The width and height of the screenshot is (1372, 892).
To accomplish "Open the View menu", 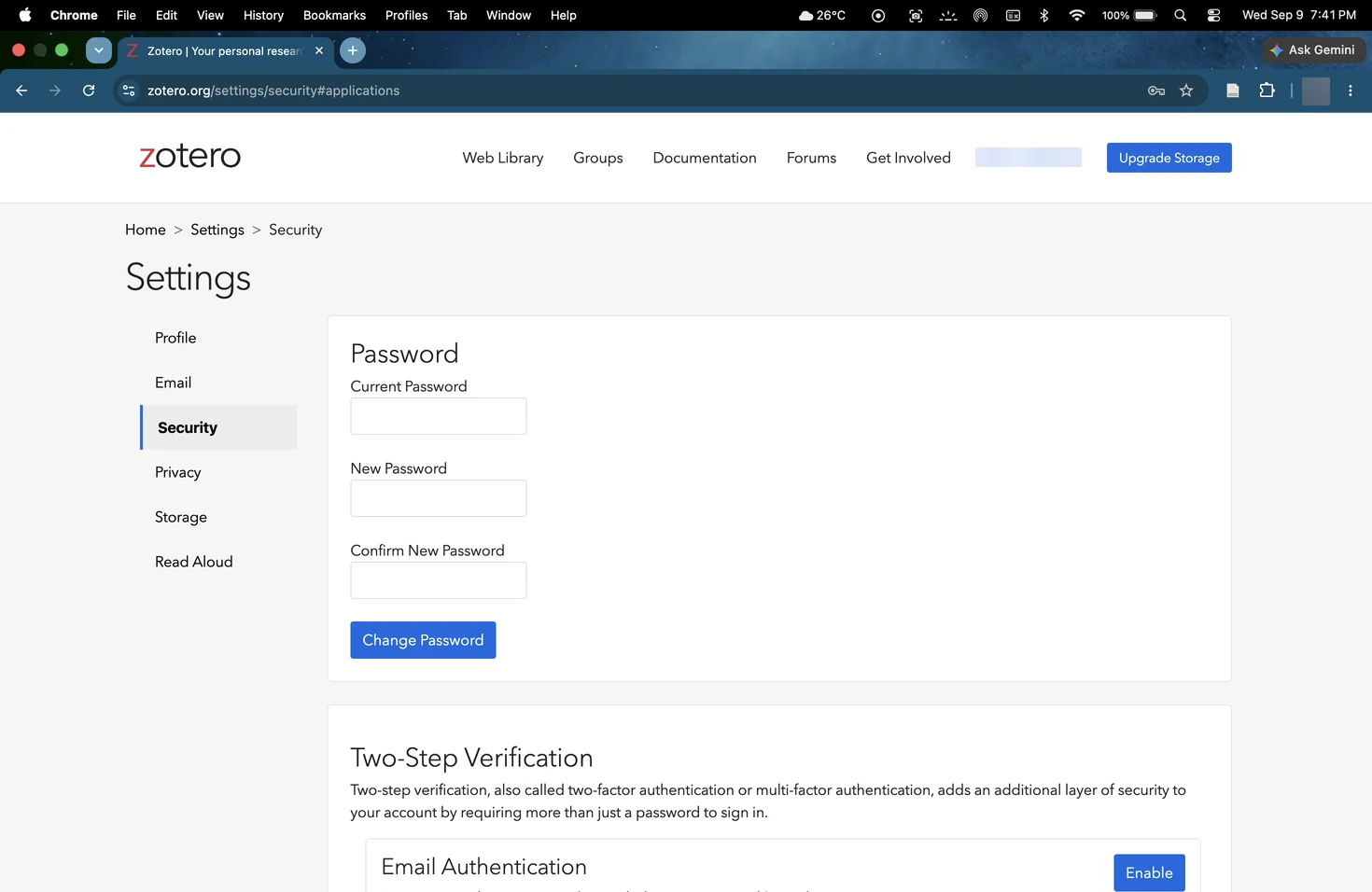I will click(210, 15).
